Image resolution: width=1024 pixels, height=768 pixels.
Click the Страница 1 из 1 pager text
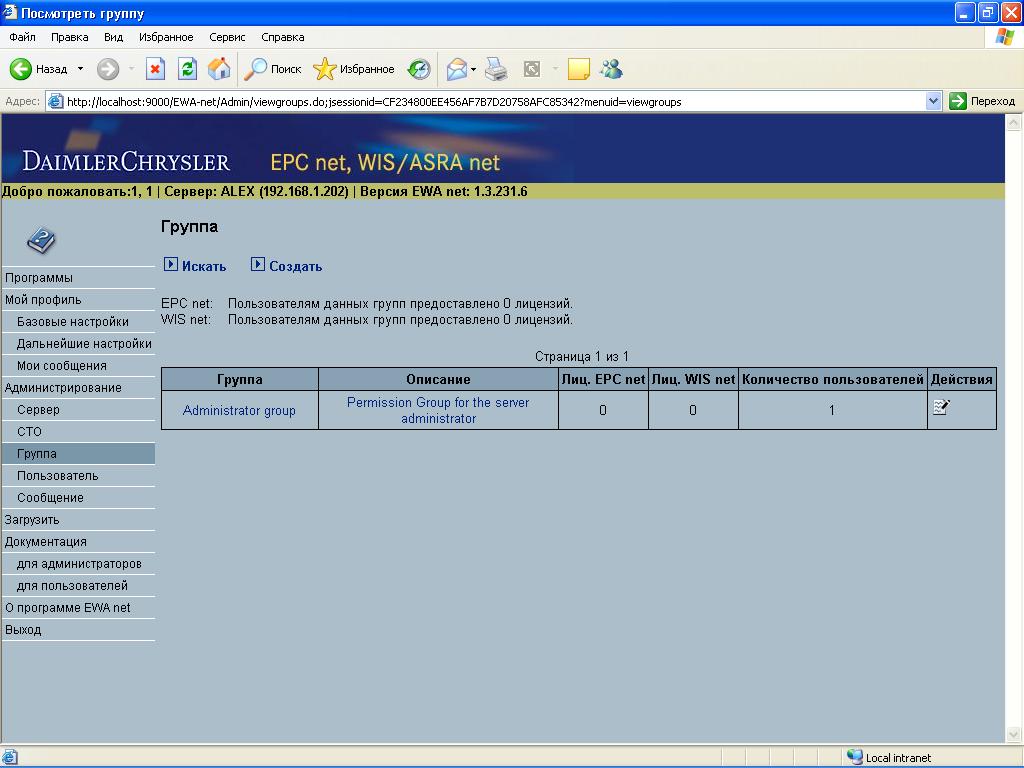click(581, 357)
